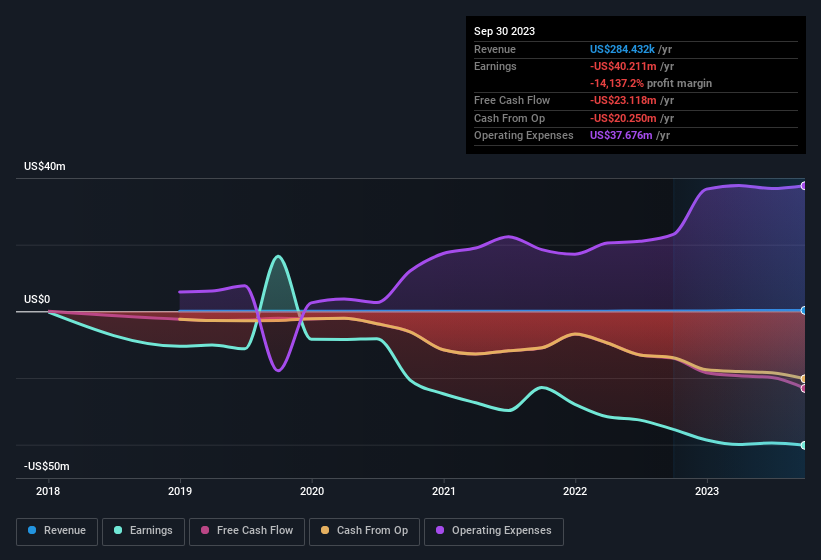Viewport: 821px width, 560px height.
Task: Toggle the Revenue series legend button
Action: coord(57,531)
